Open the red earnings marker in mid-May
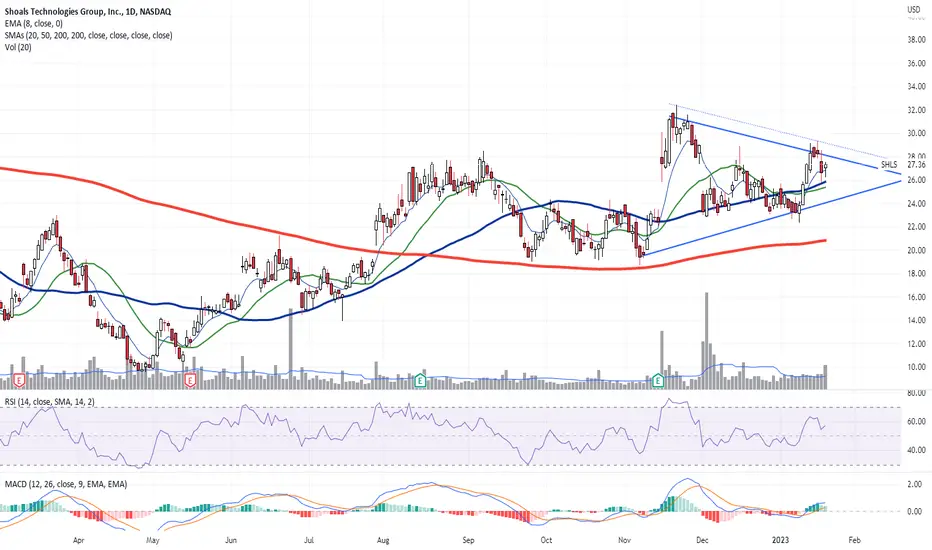Viewport: 932px width, 550px height. pos(190,379)
